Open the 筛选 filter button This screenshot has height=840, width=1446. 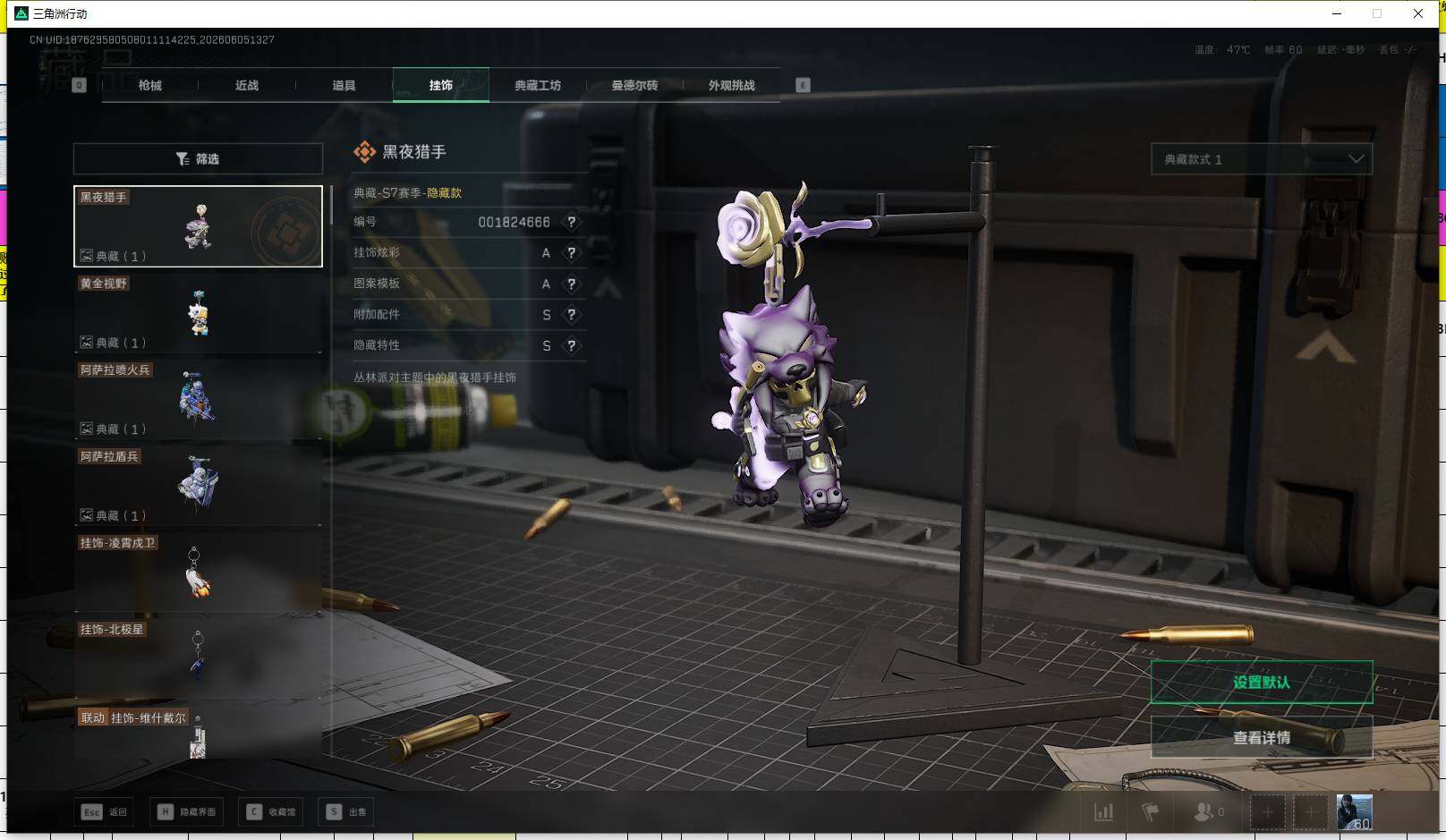[198, 158]
